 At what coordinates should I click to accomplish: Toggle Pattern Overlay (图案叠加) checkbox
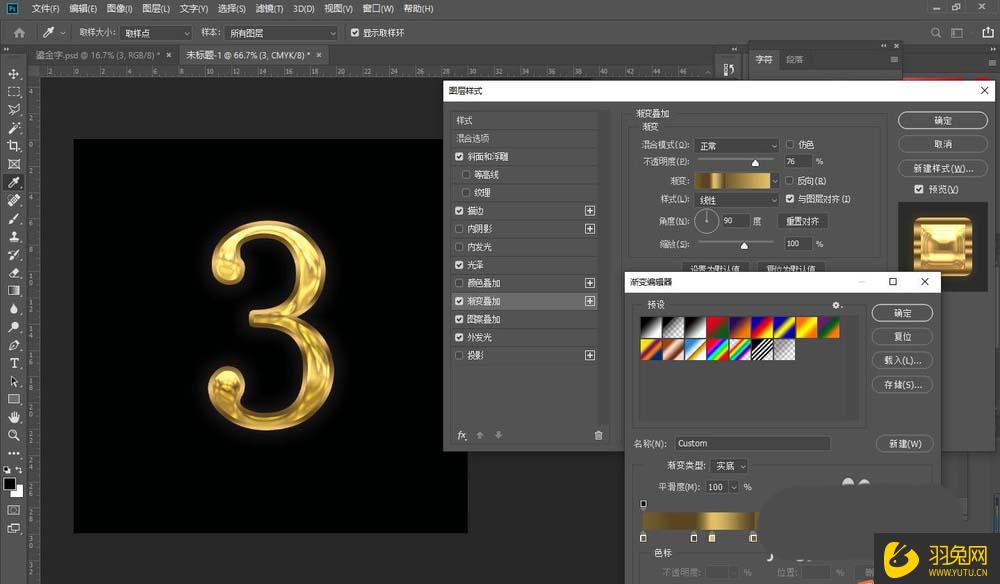[459, 319]
